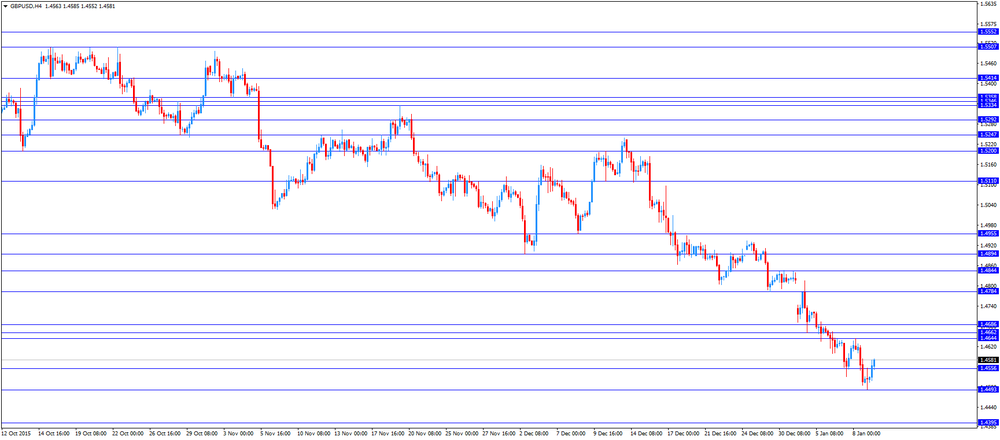Click the black current price label 1.4581
The height and width of the screenshot is (440, 1000).
988,360
